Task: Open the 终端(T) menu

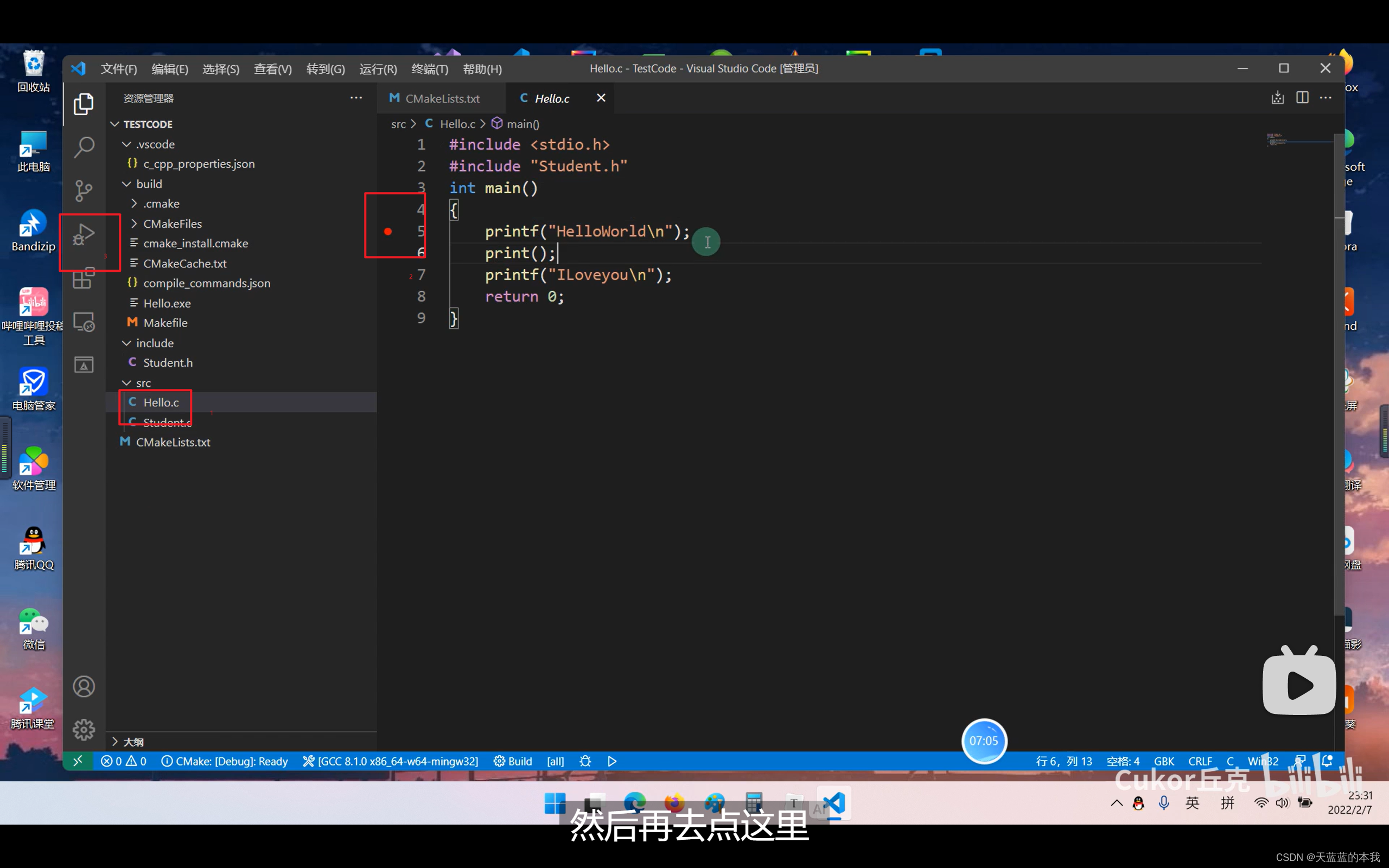Action: click(x=429, y=69)
